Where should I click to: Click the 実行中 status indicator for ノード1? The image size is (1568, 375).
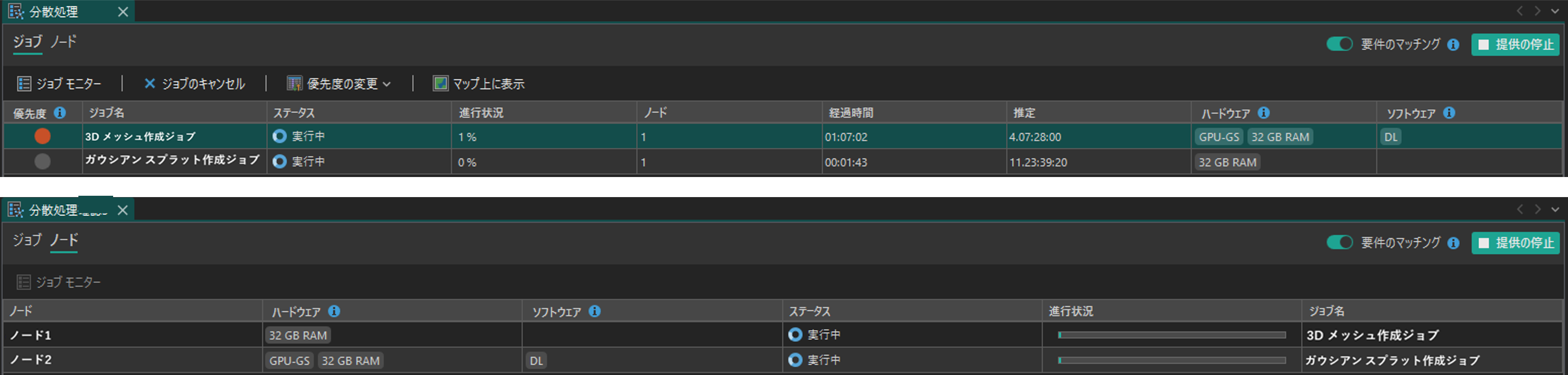(795, 335)
